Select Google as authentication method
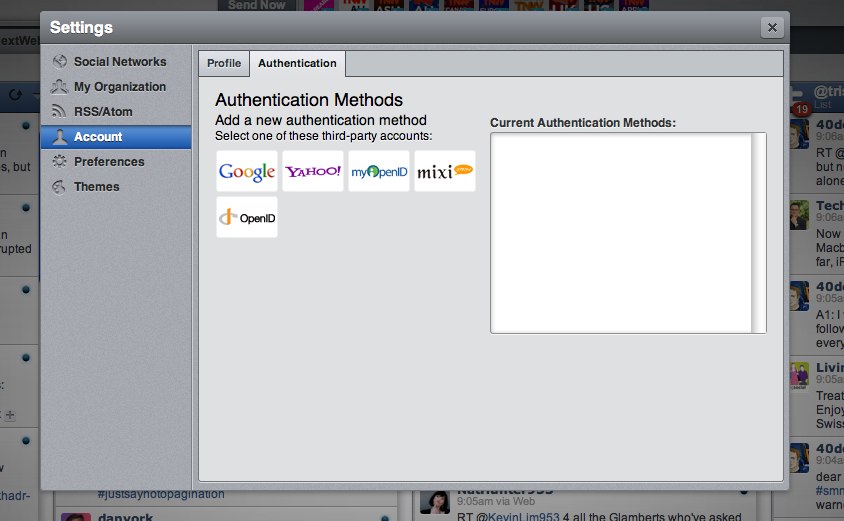The height and width of the screenshot is (521, 844). click(247, 171)
